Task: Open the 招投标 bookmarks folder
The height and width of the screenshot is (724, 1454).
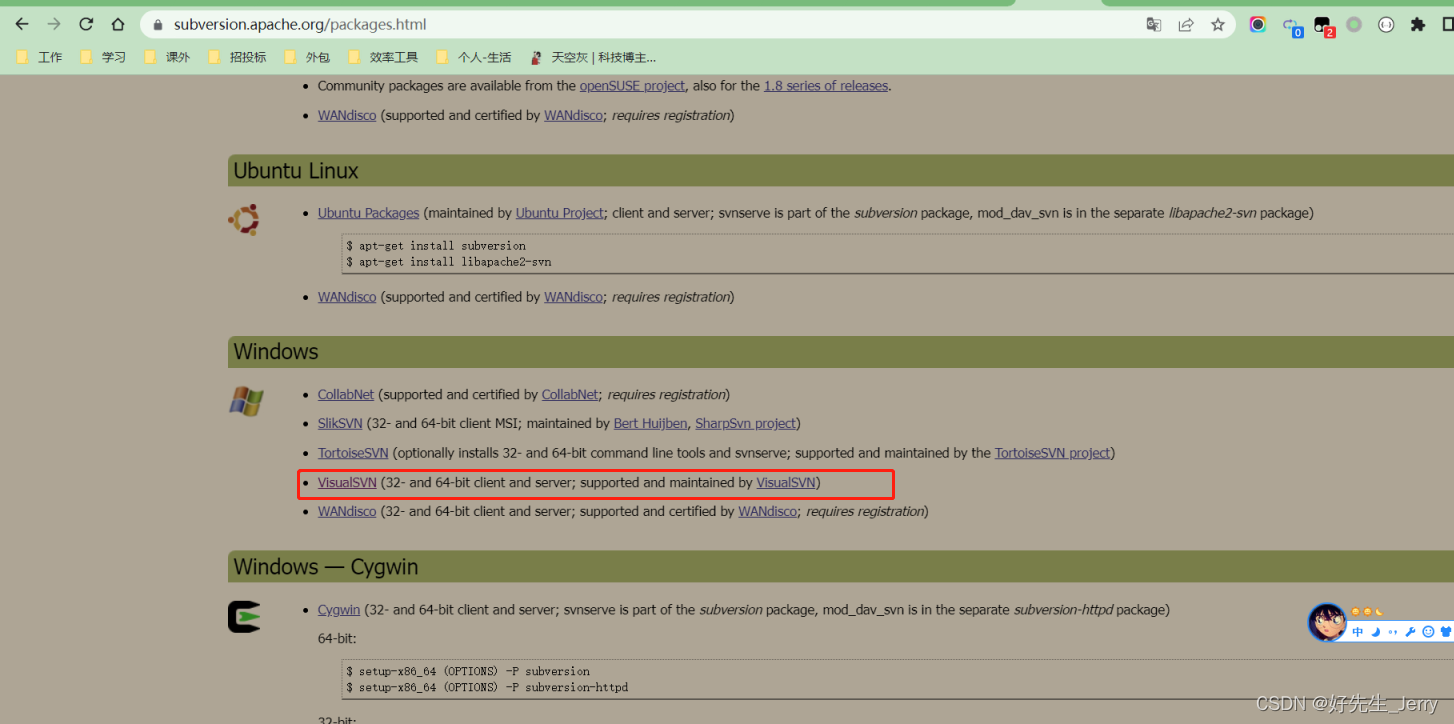Action: click(238, 57)
